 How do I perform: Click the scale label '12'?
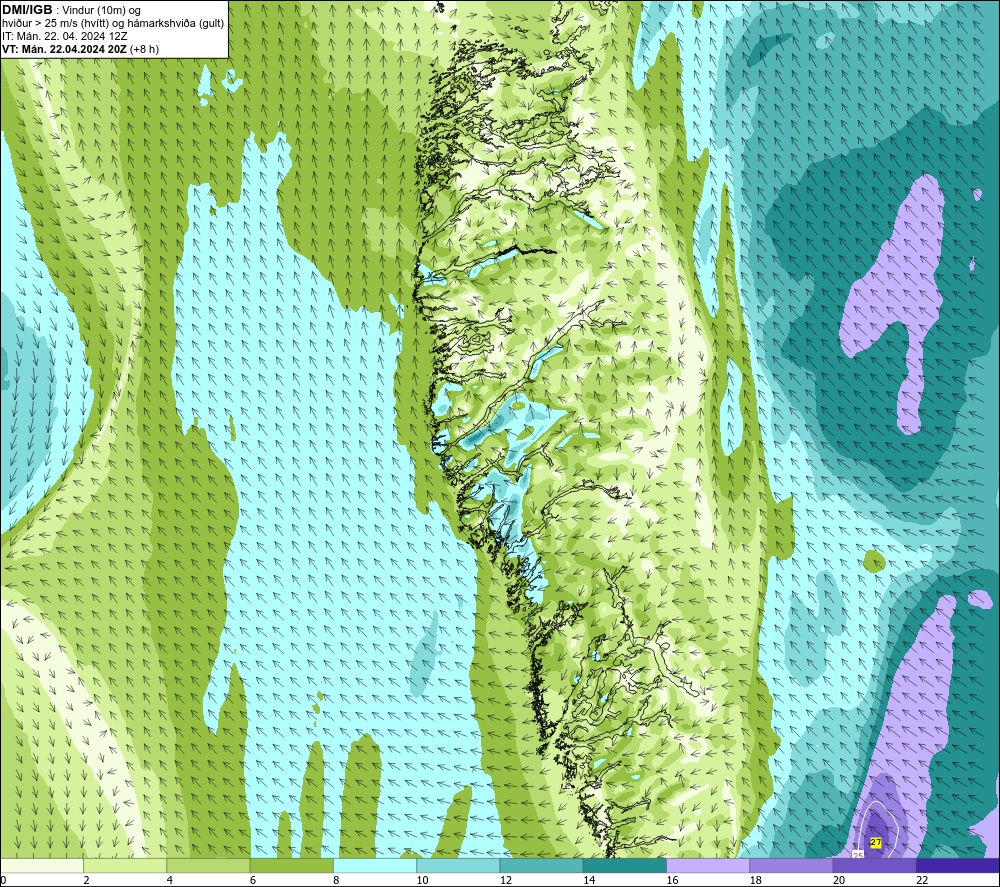pos(505,880)
